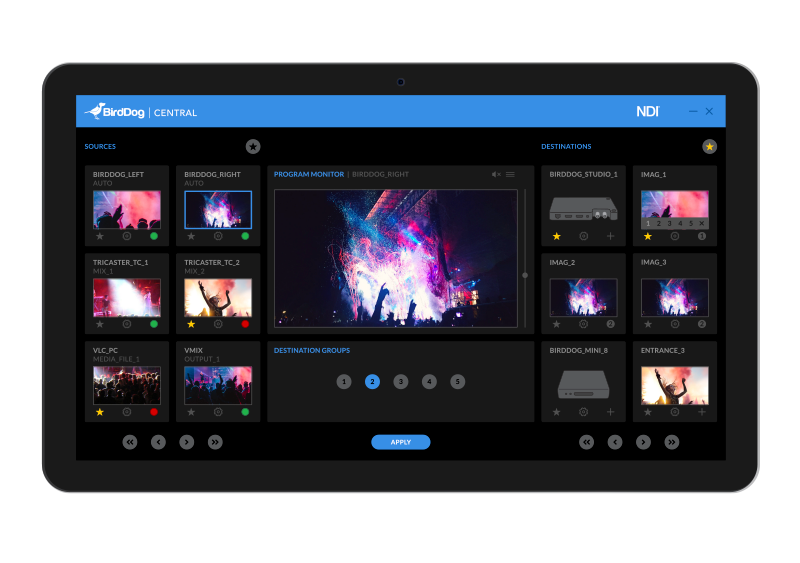Click group badge 1 on IMAG_1
800x563 pixels.
tap(702, 236)
